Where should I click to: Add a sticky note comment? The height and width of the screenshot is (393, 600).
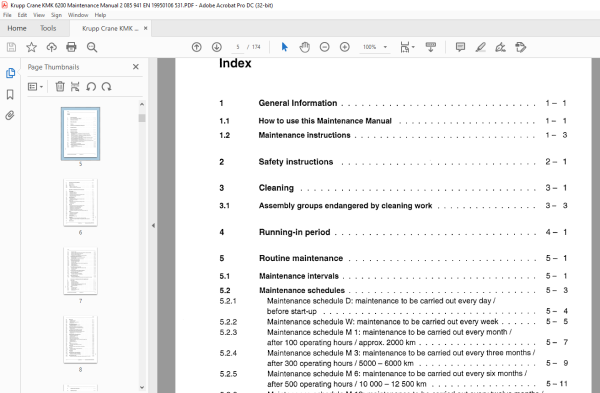coord(460,47)
